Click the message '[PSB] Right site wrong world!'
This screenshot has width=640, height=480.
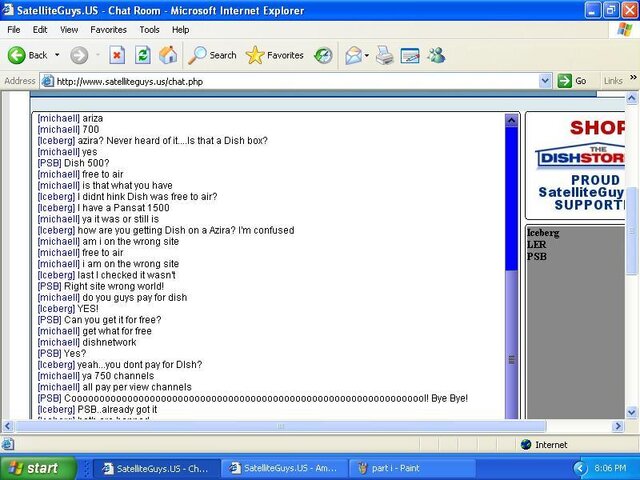[100, 286]
